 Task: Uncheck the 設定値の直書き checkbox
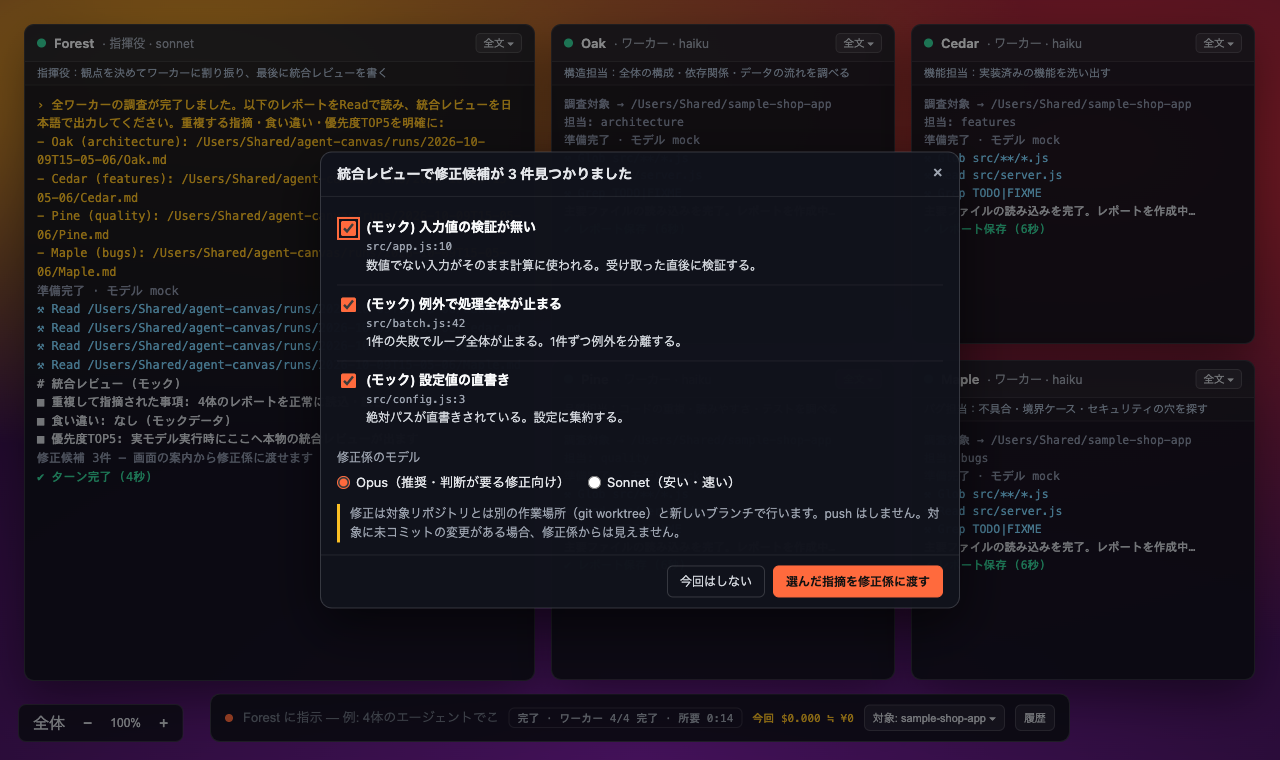point(348,380)
